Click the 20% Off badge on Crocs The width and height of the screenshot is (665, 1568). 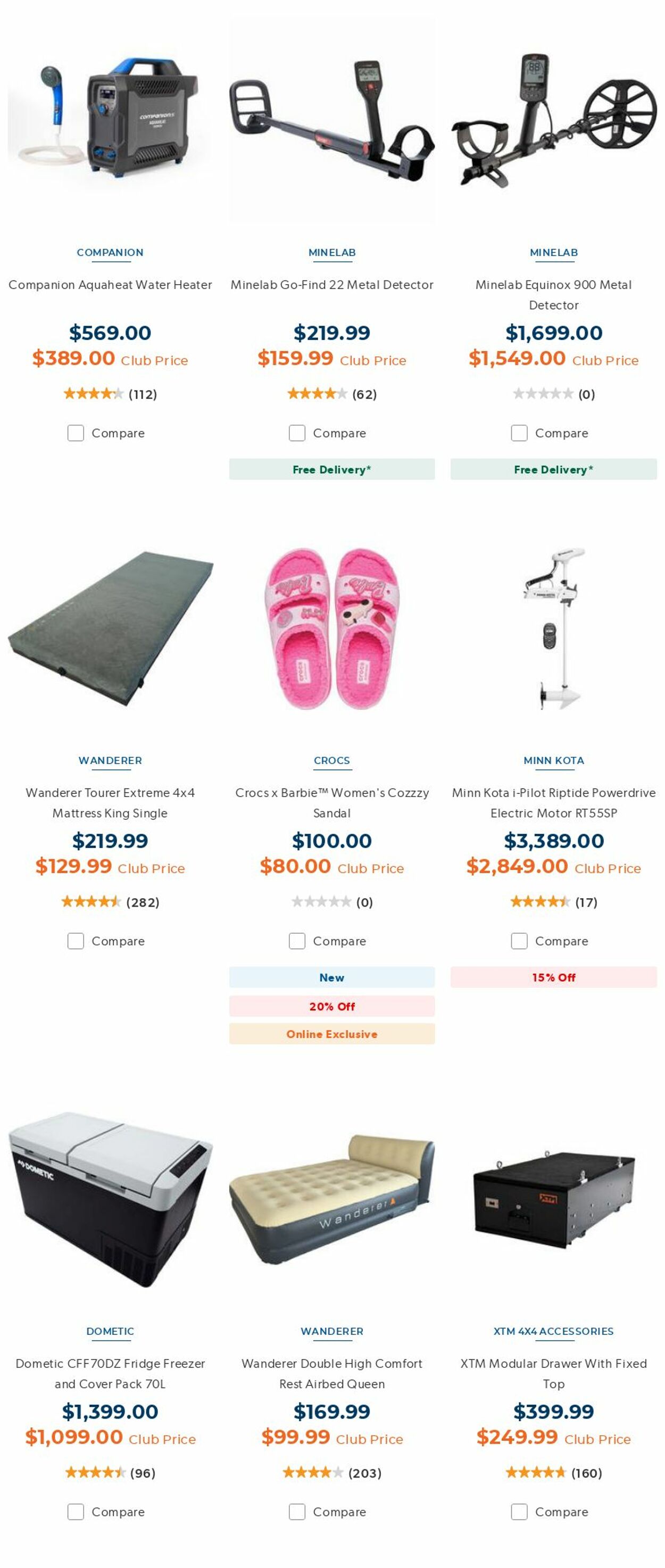tap(331, 1006)
